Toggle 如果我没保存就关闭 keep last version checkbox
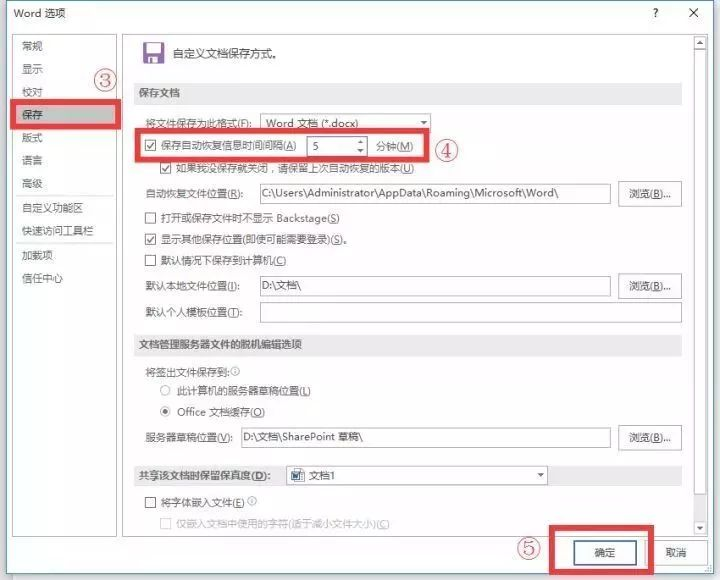This screenshot has width=720, height=580. (166, 168)
